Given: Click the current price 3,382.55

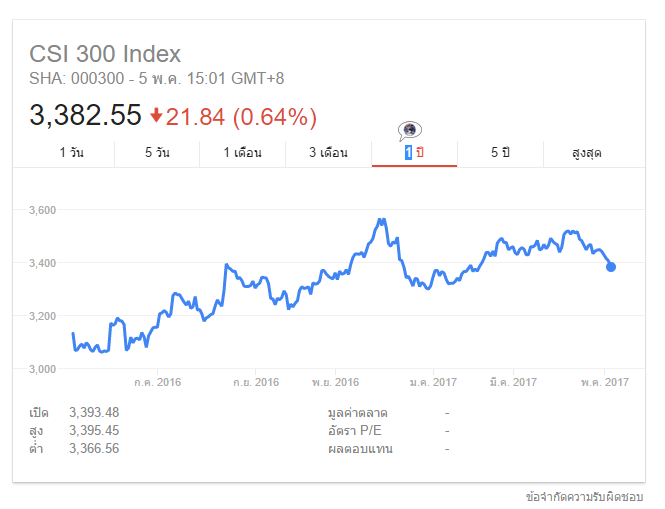Looking at the screenshot, I should pos(86,116).
